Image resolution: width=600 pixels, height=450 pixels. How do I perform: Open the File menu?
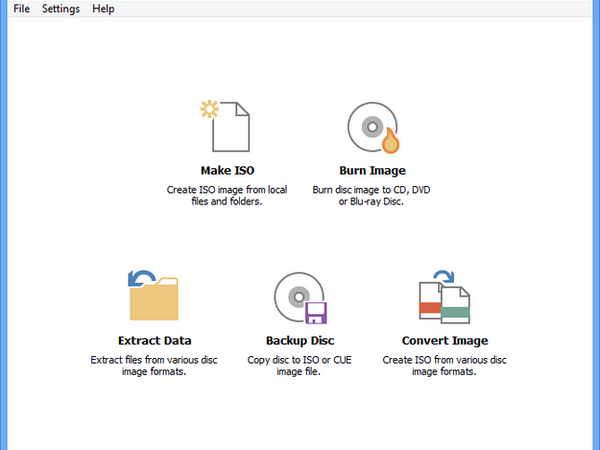(x=21, y=8)
